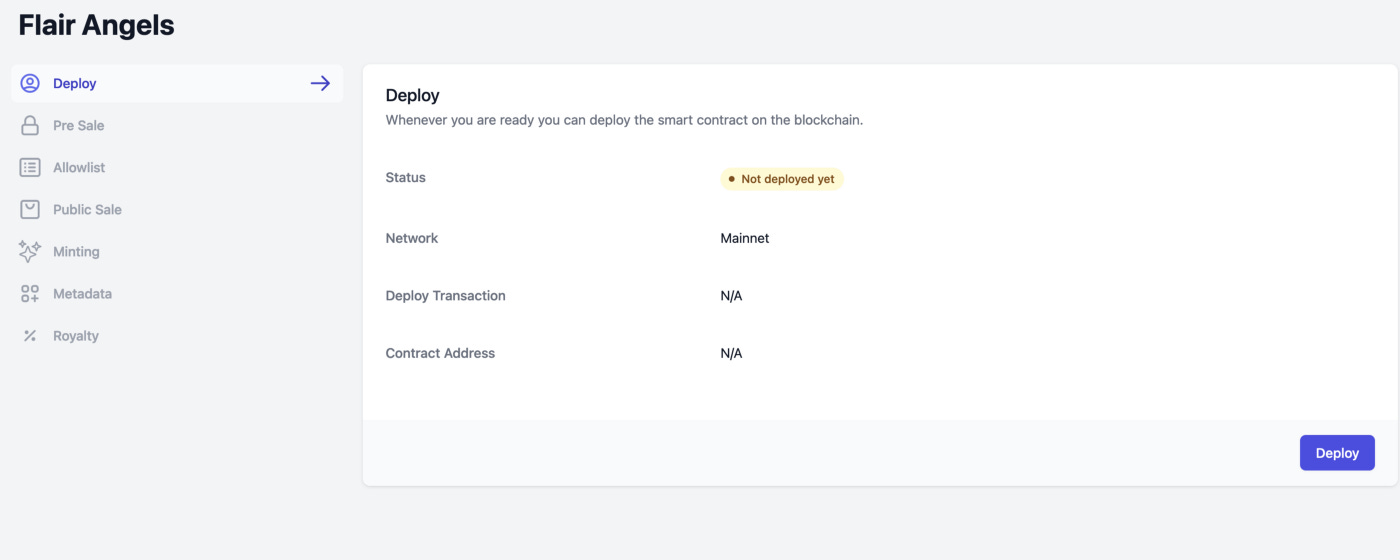Screen dimensions: 1400x560
Task: Select the Deploy sidebar label
Action: pos(75,84)
